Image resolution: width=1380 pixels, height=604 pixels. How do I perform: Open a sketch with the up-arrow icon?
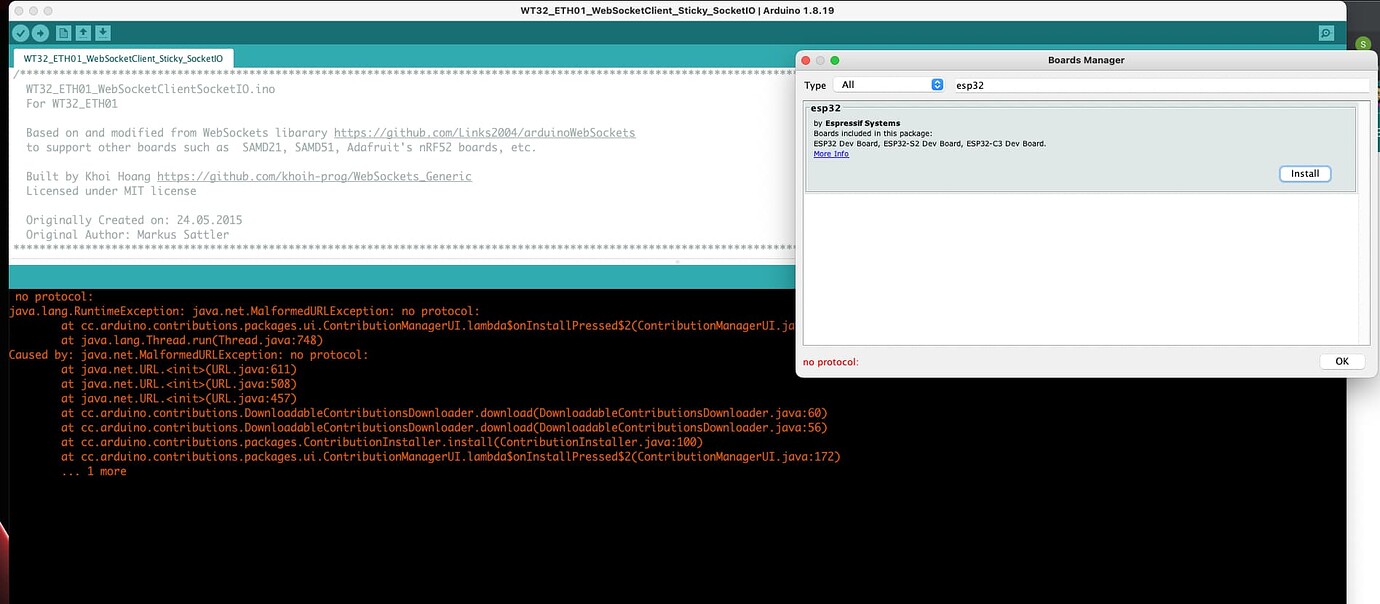[82, 32]
